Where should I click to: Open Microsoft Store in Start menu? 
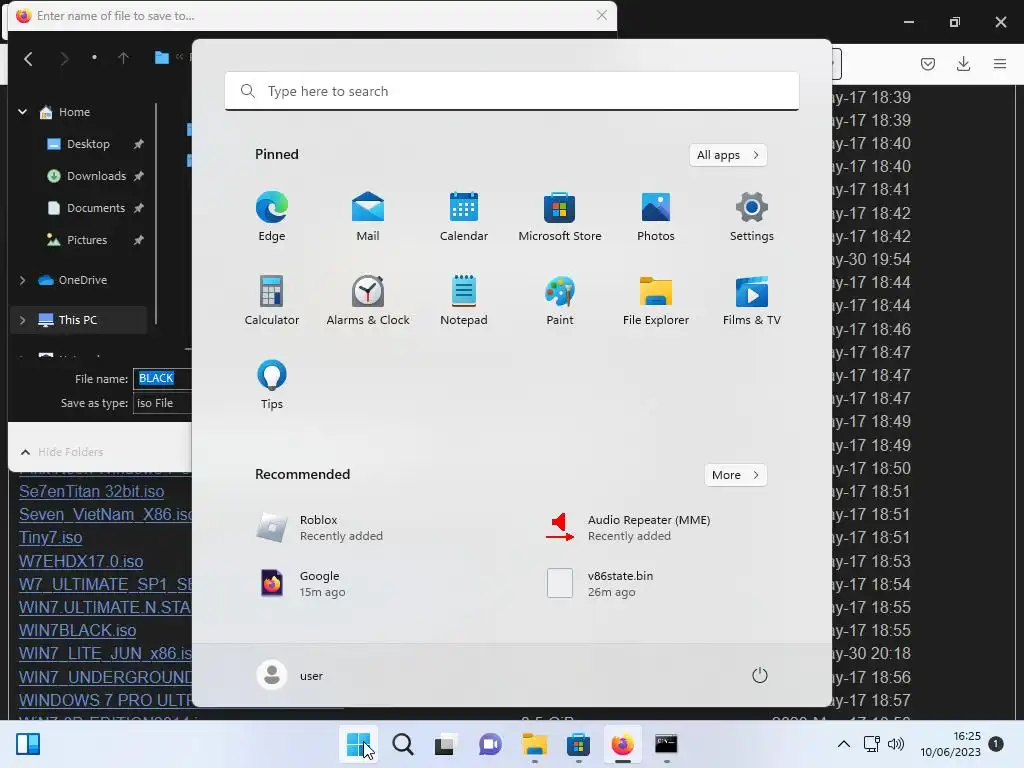[560, 216]
